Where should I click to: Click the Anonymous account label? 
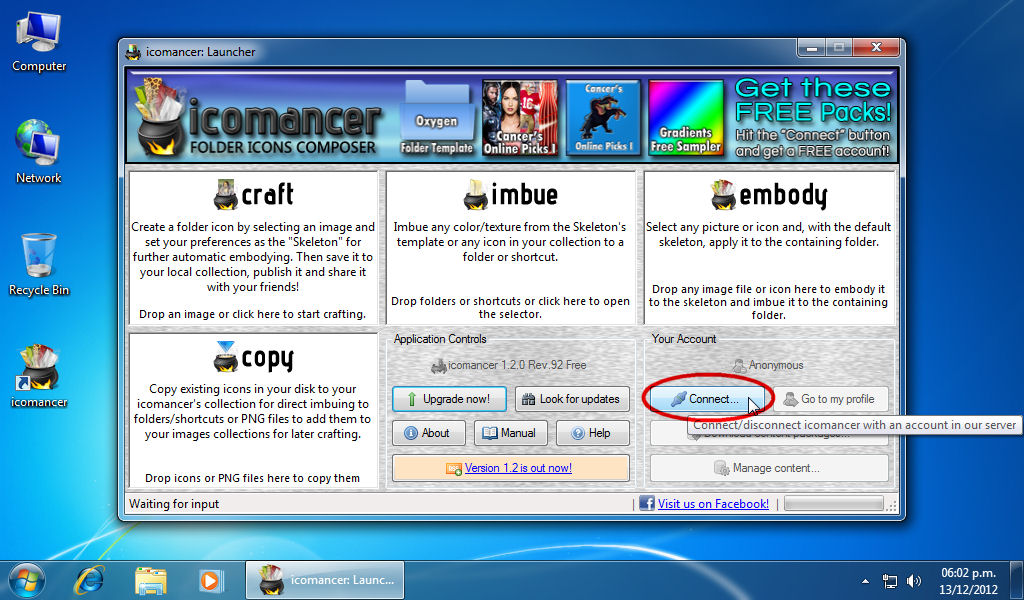tap(769, 365)
